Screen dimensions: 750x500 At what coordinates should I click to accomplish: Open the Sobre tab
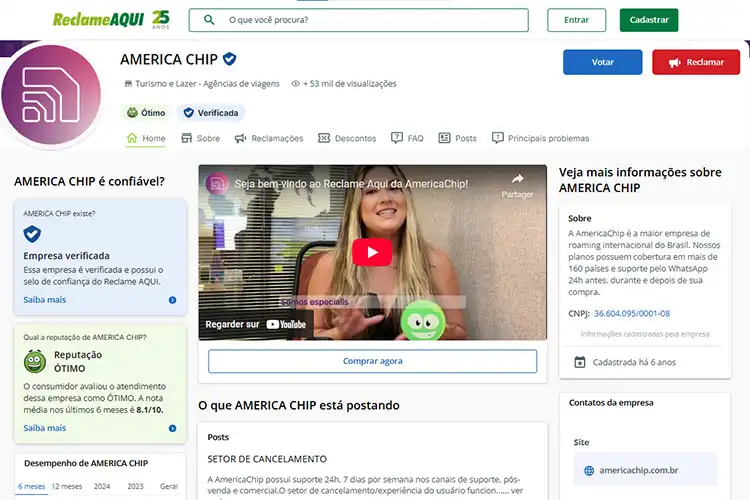click(200, 138)
